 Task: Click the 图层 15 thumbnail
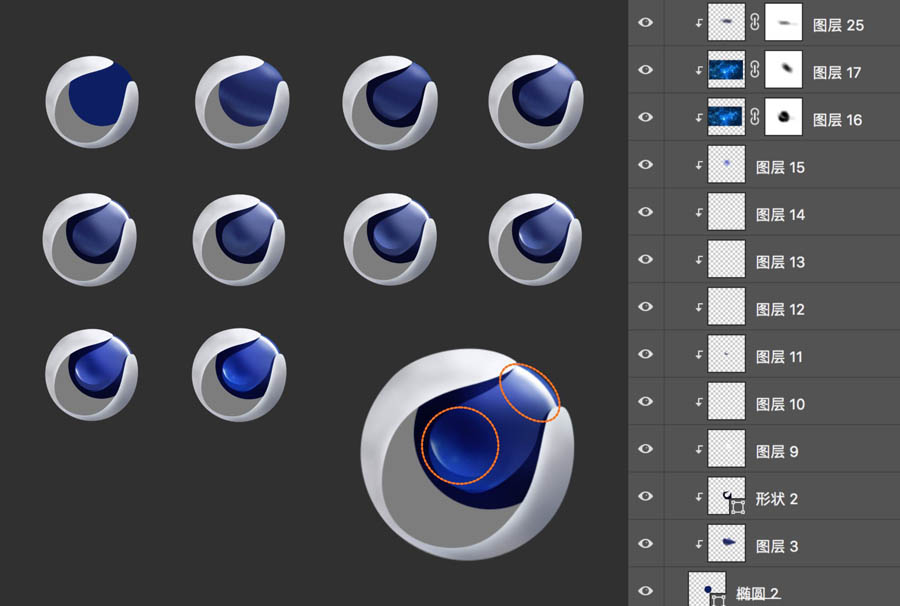pyautogui.click(x=727, y=164)
